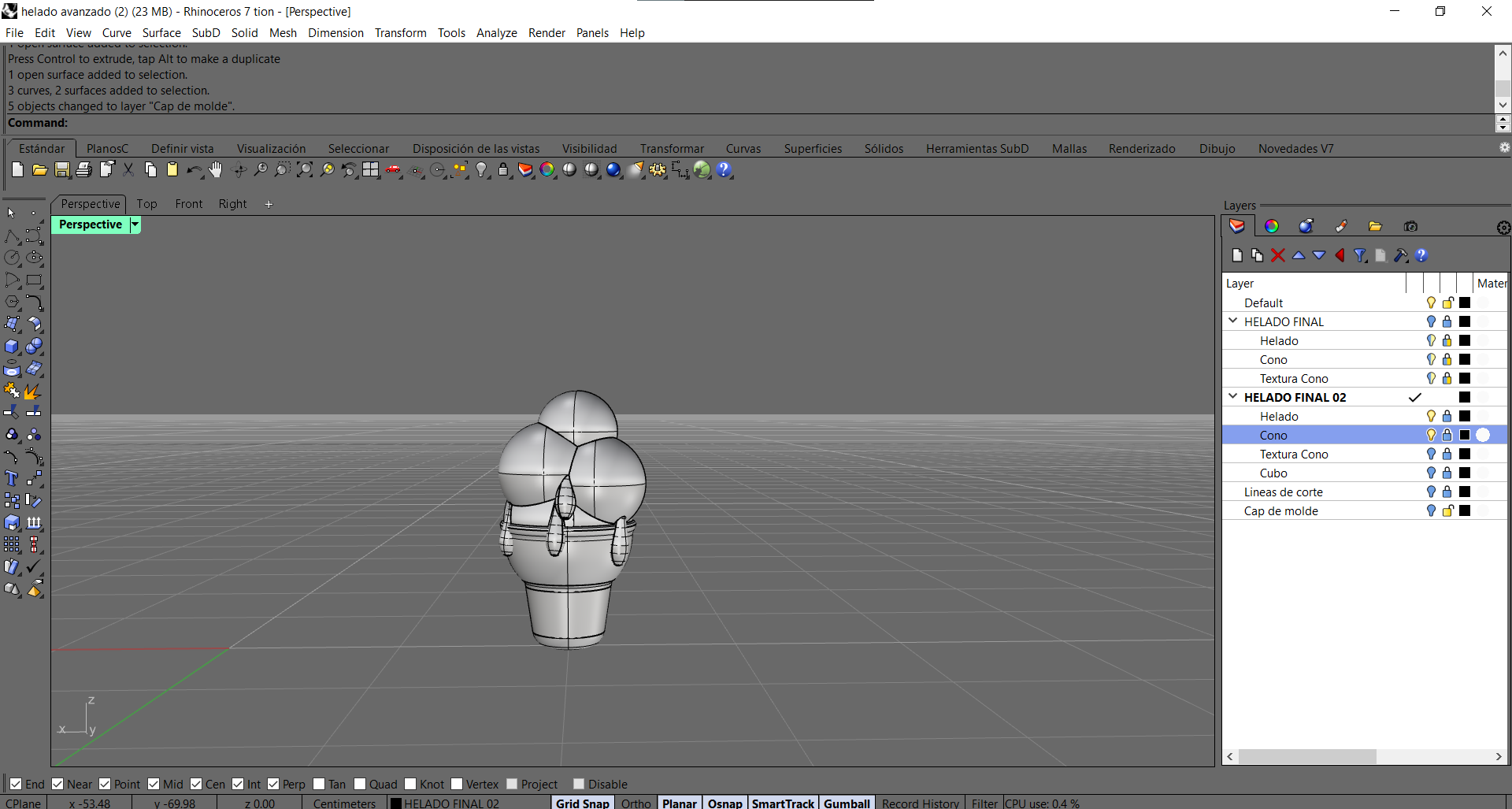
Task: Open the Edit Layers icon in toolbar
Action: point(525,169)
